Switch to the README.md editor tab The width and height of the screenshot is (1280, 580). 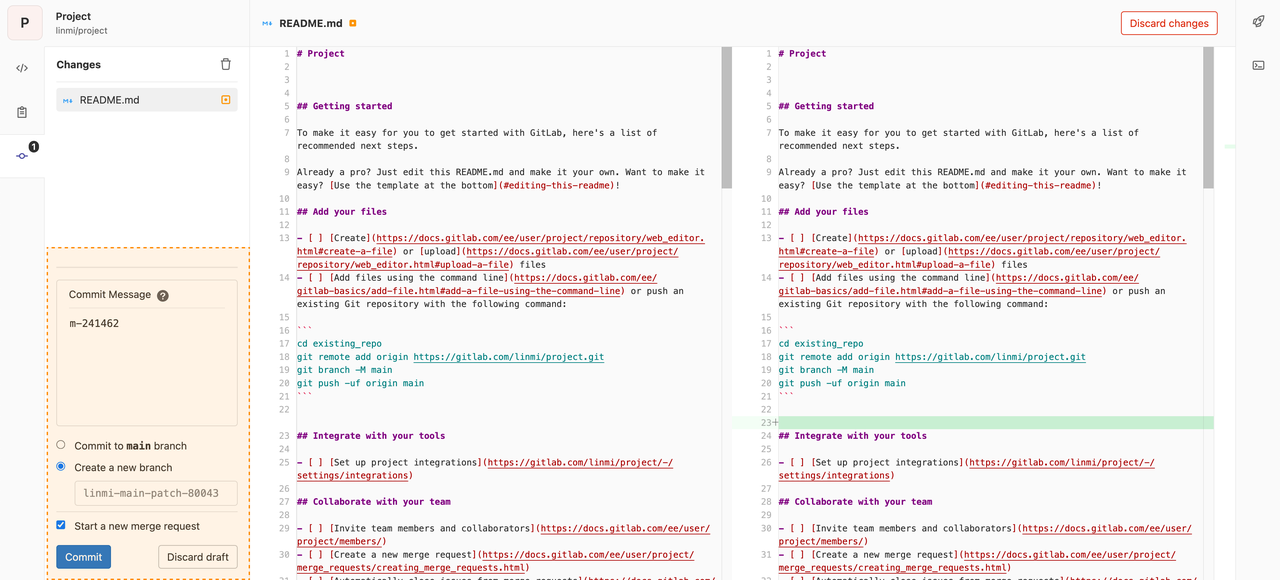(310, 23)
